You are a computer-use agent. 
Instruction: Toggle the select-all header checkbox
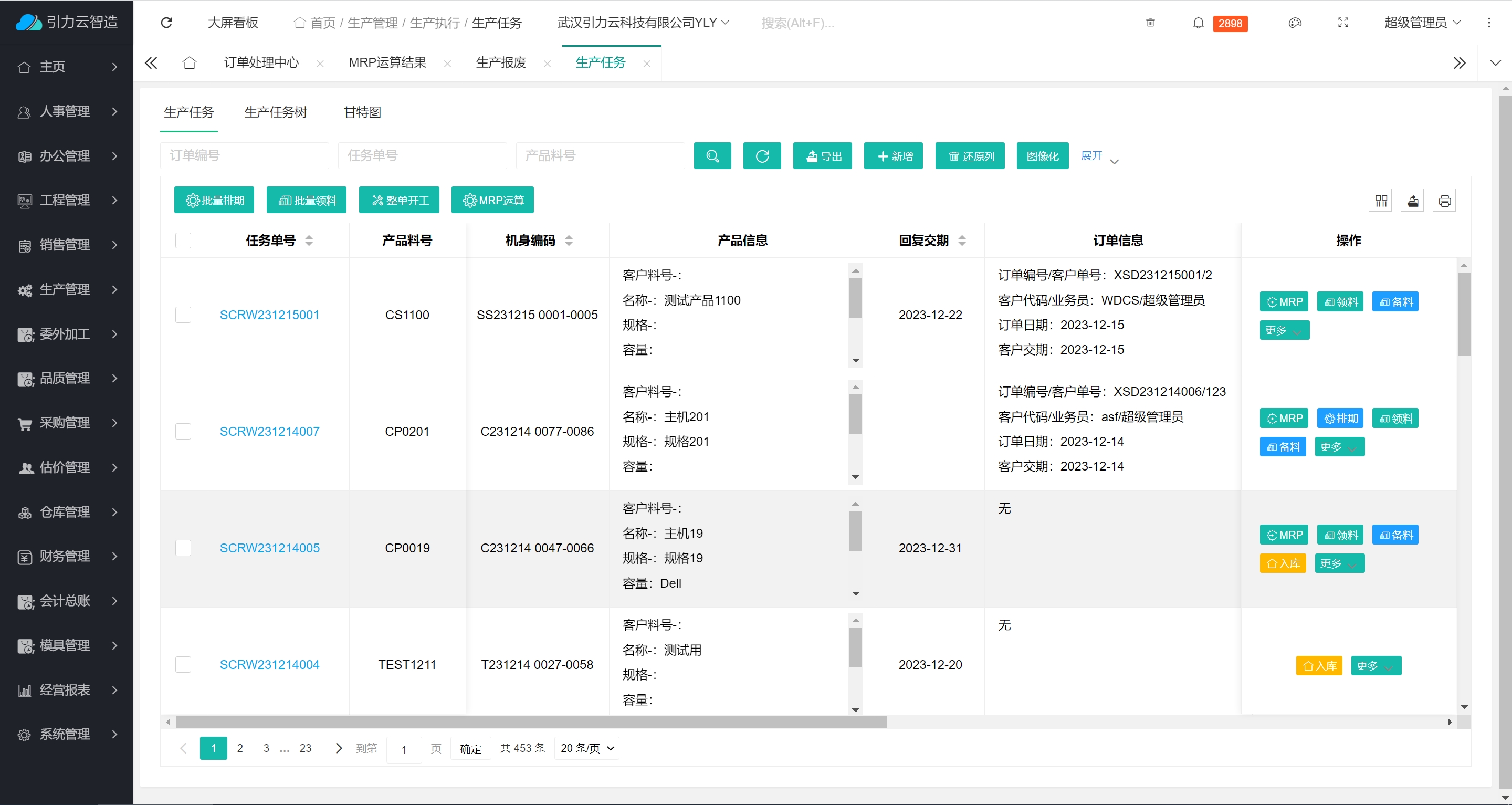[183, 240]
